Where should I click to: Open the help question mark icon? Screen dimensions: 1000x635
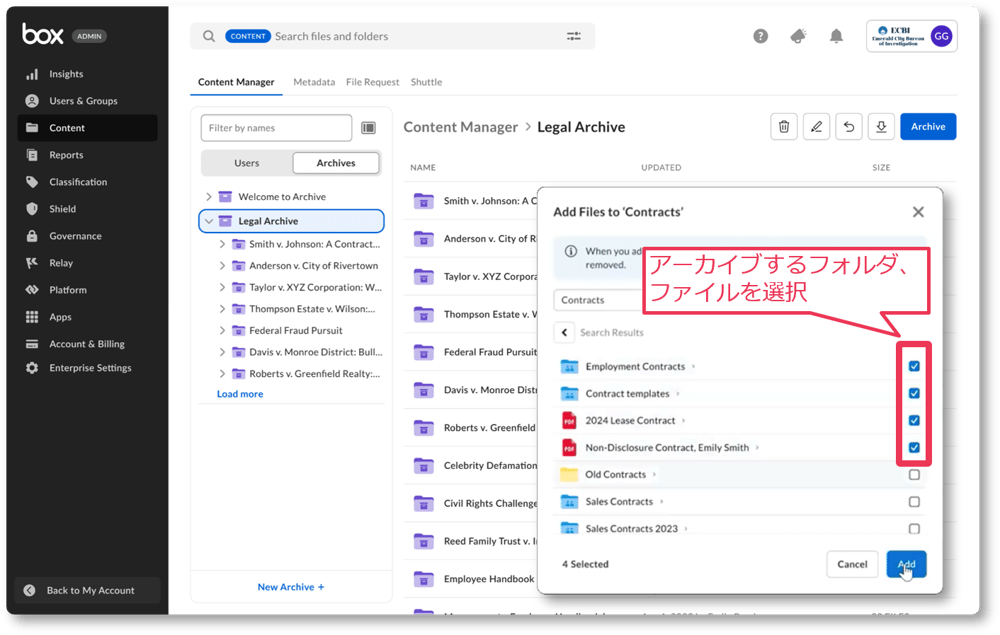point(760,35)
